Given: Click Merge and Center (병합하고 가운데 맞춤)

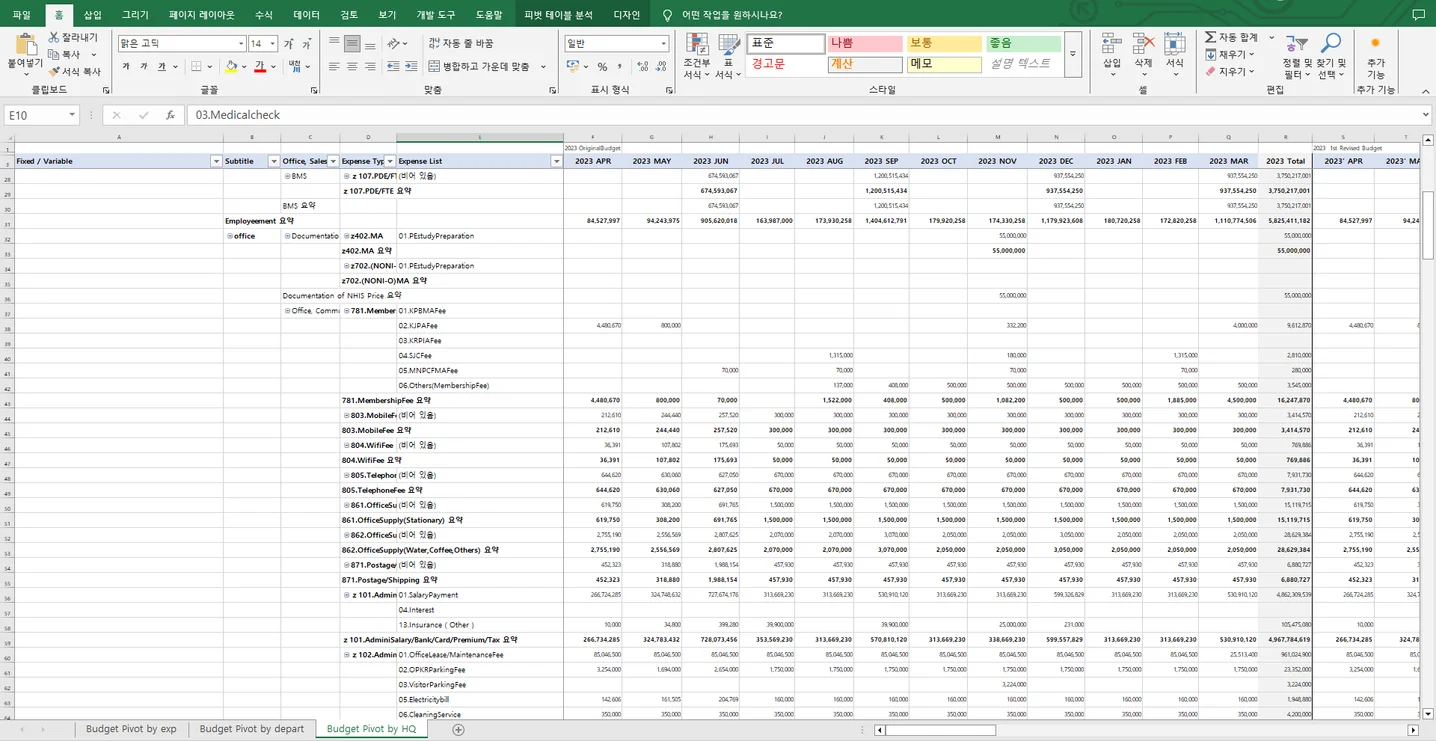Looking at the screenshot, I should [480, 67].
